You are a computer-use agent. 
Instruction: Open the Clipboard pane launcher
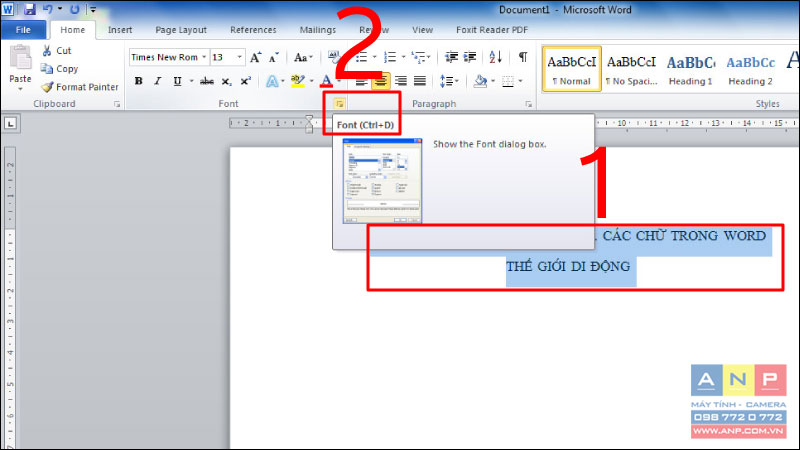pos(117,104)
